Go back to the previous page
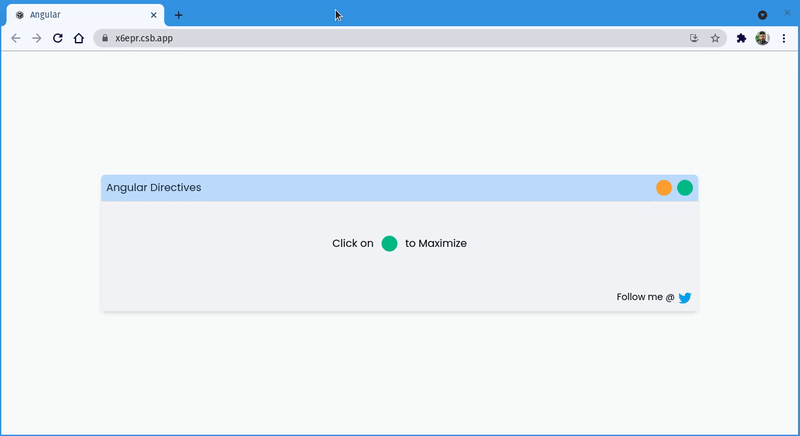800x436 pixels. (x=16, y=38)
